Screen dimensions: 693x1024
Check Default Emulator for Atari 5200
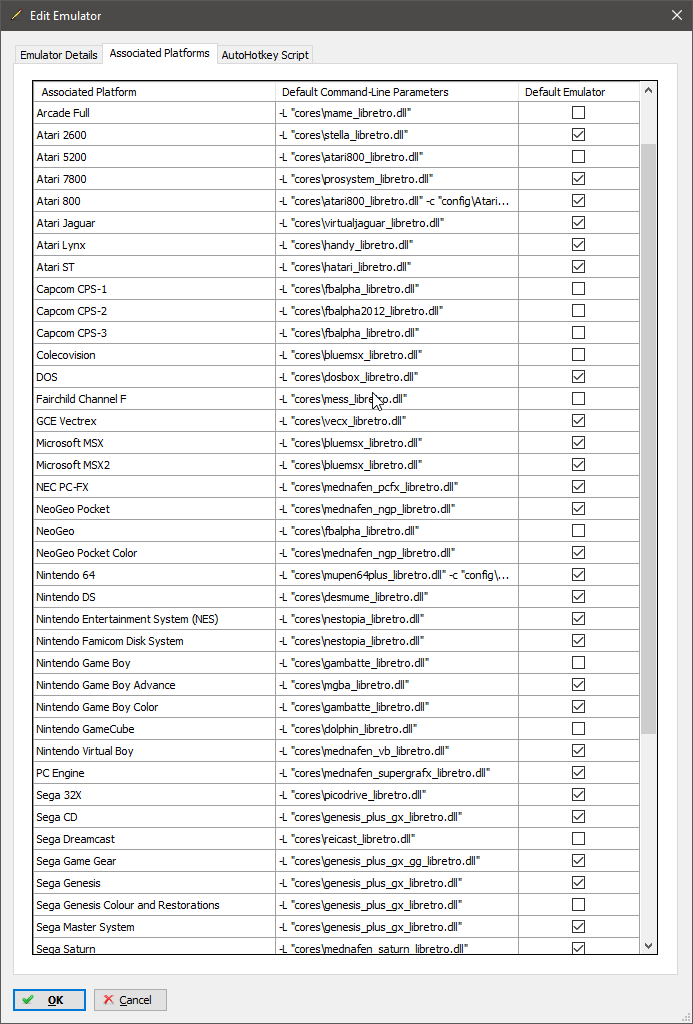[578, 157]
